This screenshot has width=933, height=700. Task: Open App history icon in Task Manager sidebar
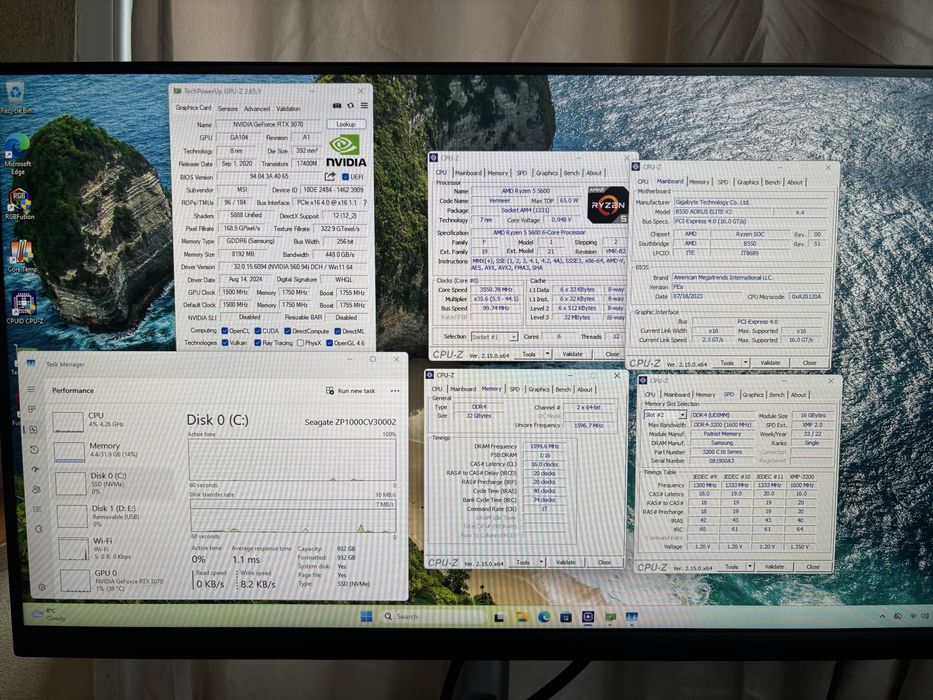(x=35, y=450)
